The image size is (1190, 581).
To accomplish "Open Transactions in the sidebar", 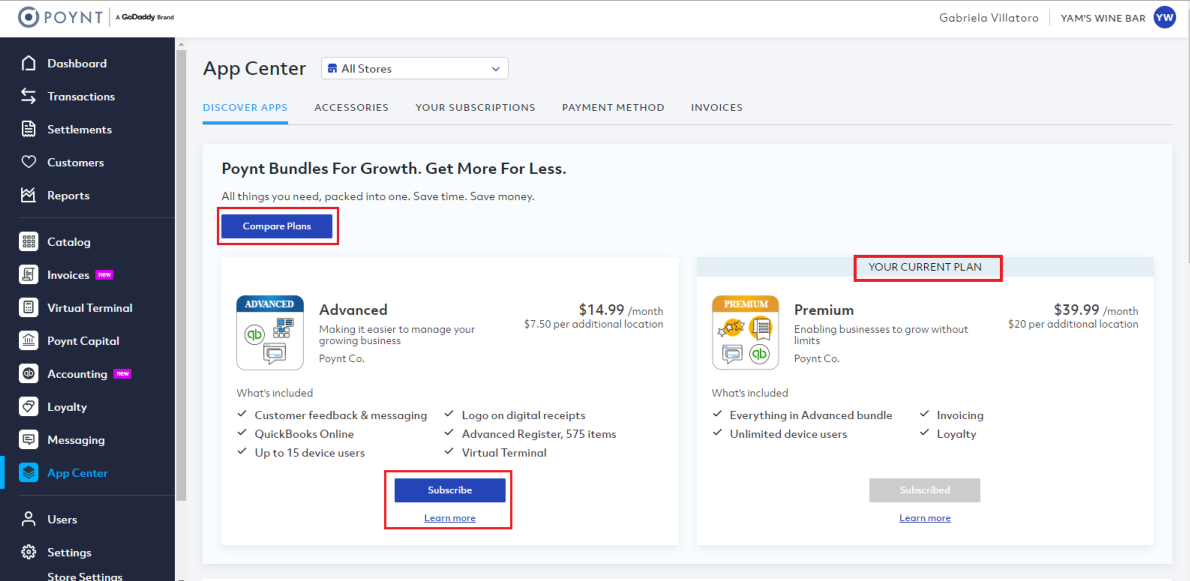I will click(81, 96).
